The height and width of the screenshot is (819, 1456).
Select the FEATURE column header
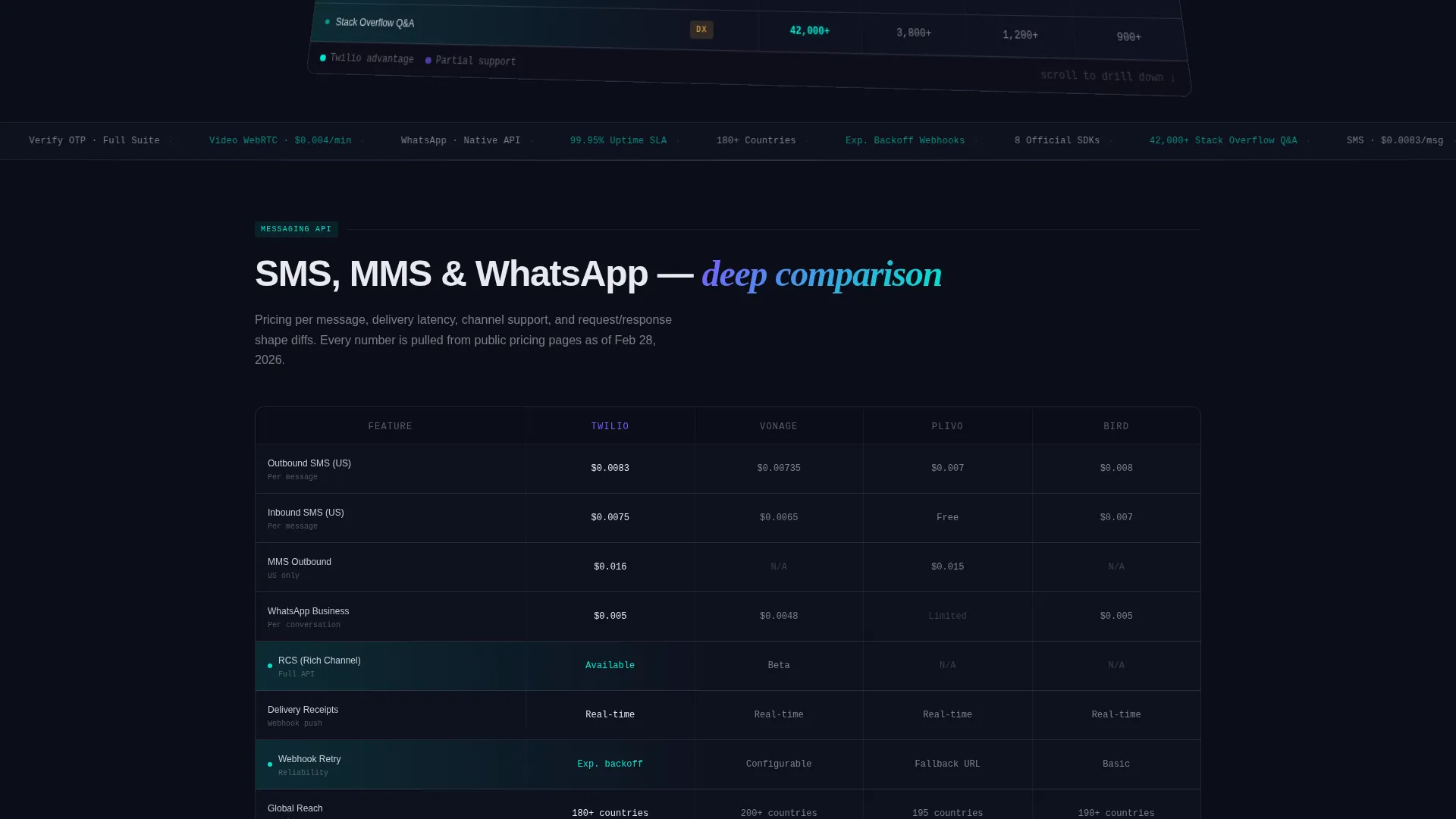tap(391, 426)
